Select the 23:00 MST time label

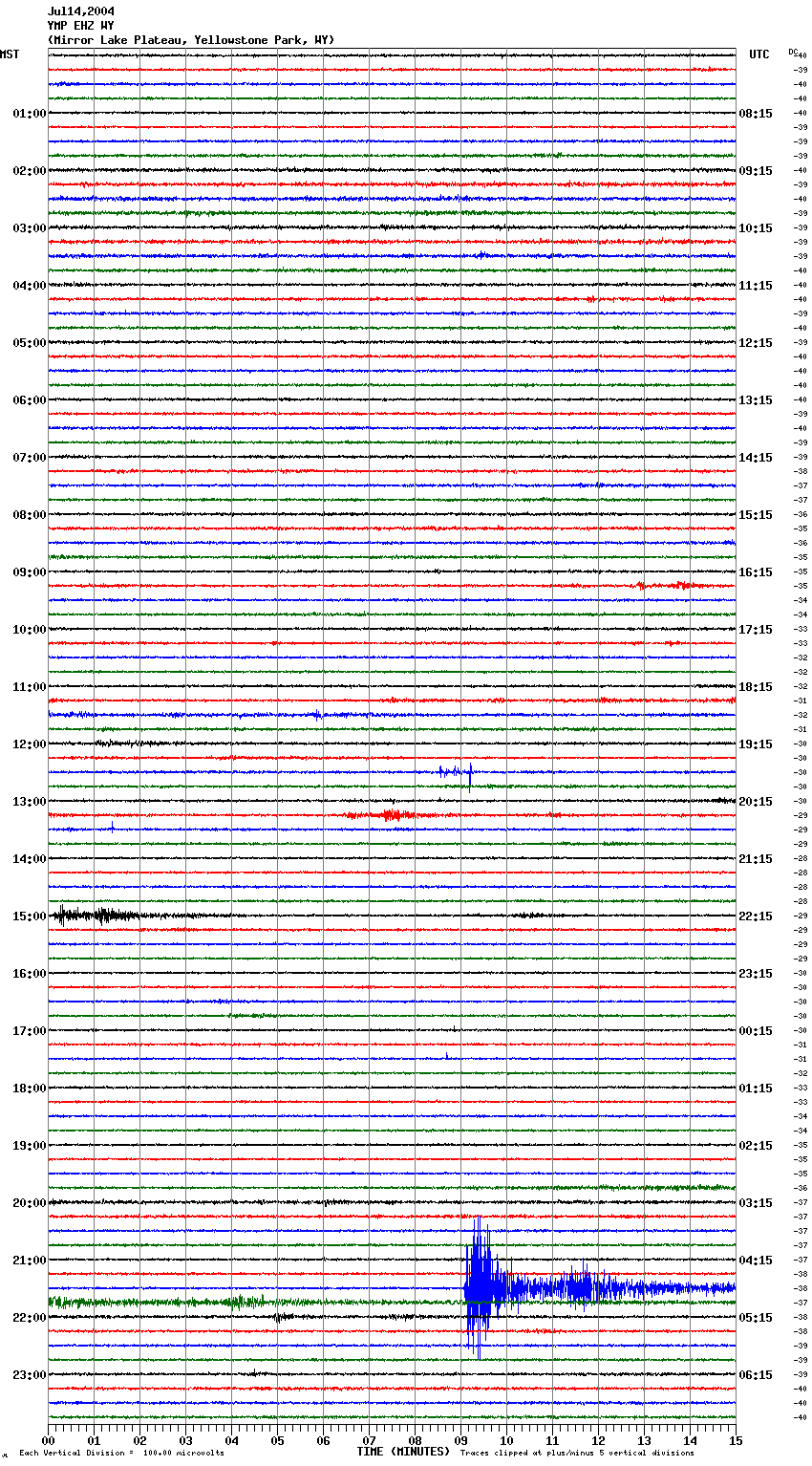click(30, 1375)
